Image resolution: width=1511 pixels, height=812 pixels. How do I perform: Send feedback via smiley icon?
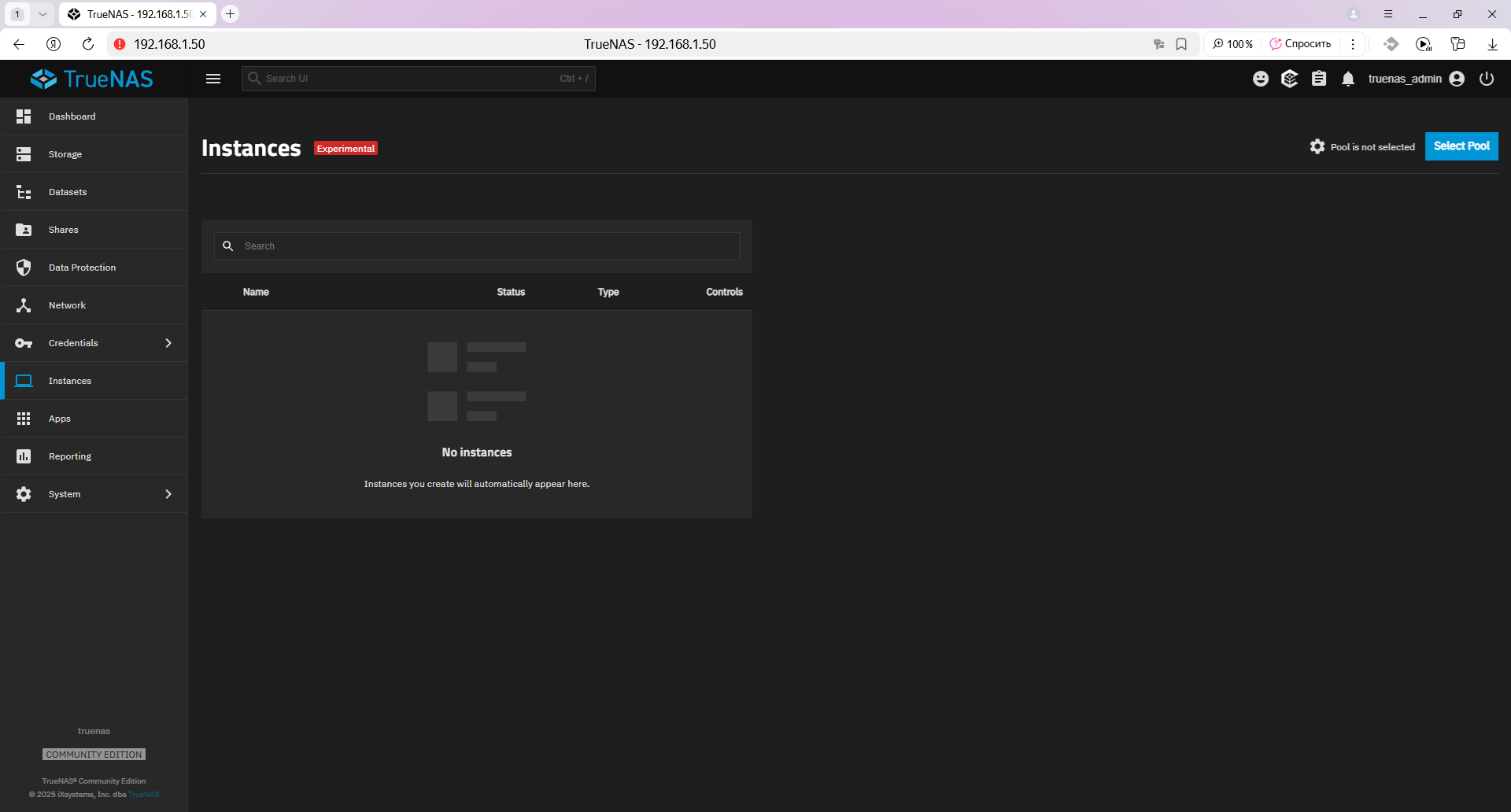click(x=1261, y=79)
